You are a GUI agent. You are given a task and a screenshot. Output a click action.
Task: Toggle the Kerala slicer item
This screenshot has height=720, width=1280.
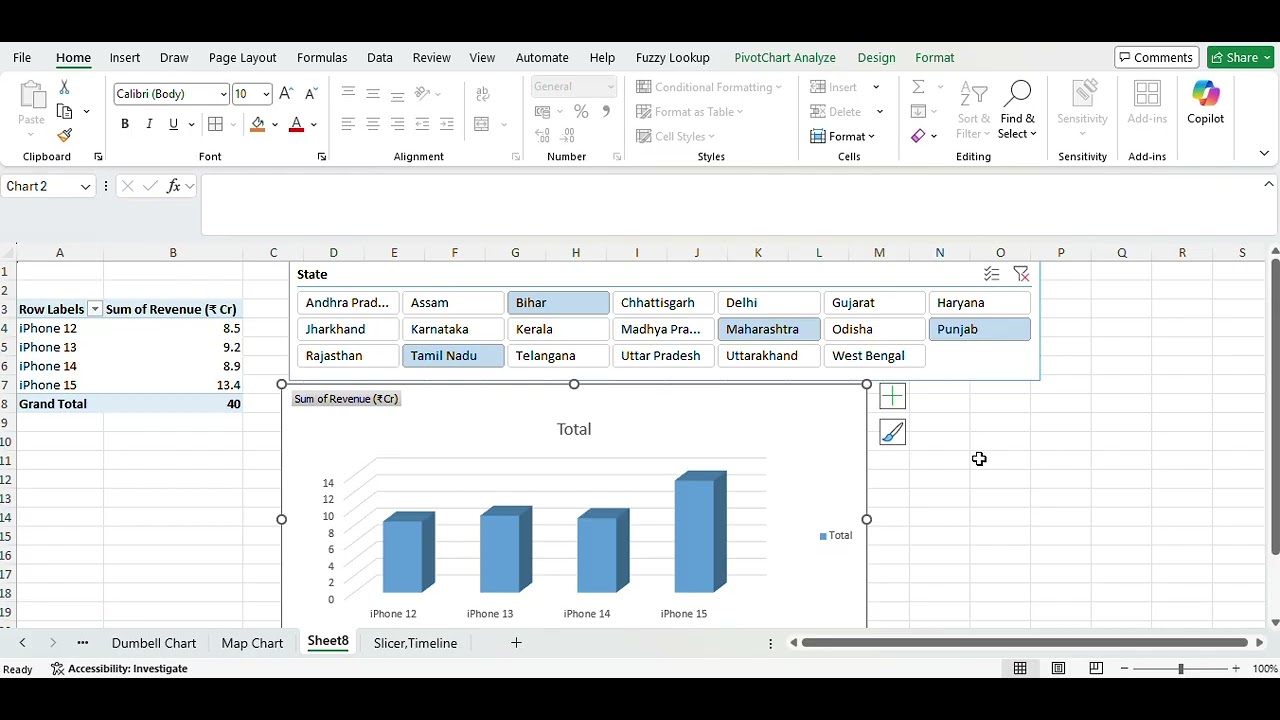click(558, 329)
